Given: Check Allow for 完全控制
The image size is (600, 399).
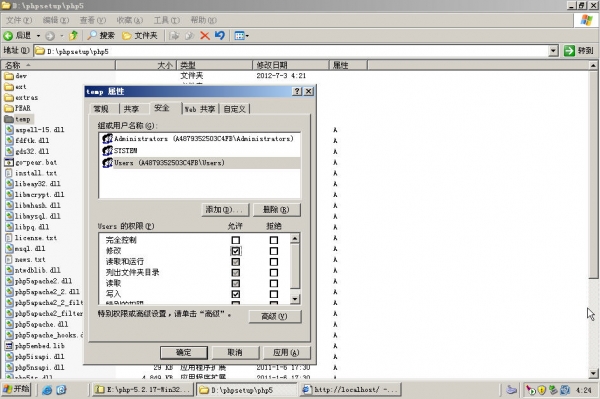Looking at the screenshot, I should point(236,240).
